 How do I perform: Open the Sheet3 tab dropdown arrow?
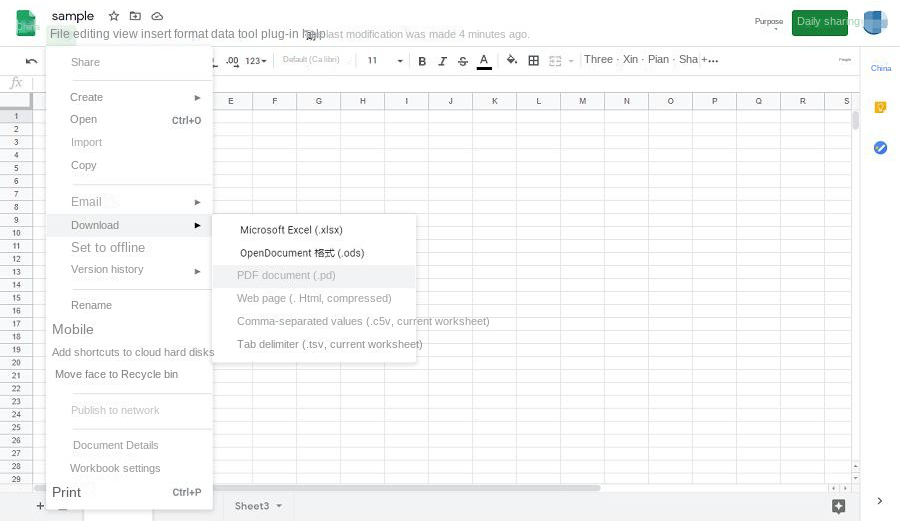[279, 506]
